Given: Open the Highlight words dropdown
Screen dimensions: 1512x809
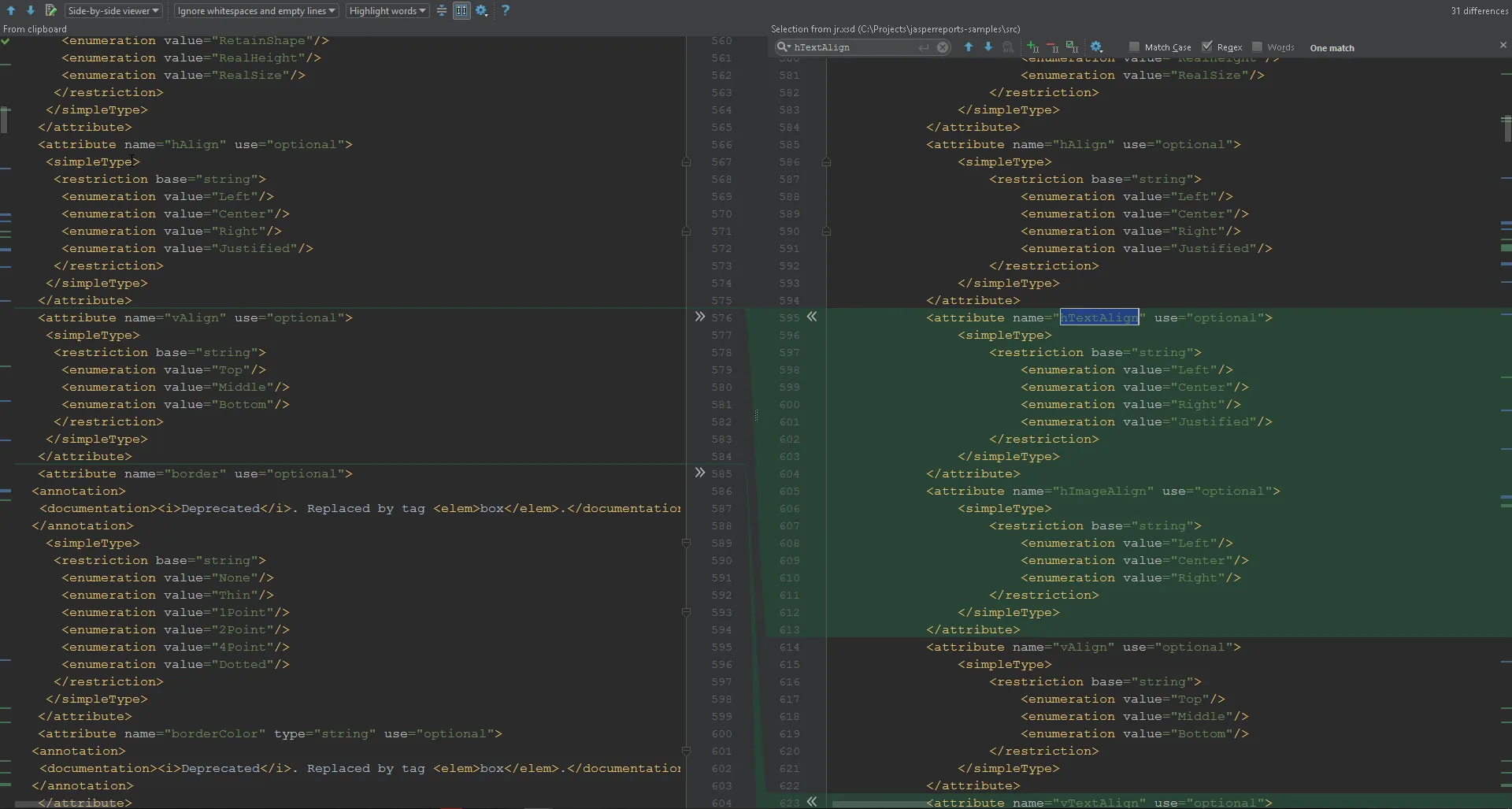Looking at the screenshot, I should click(387, 10).
